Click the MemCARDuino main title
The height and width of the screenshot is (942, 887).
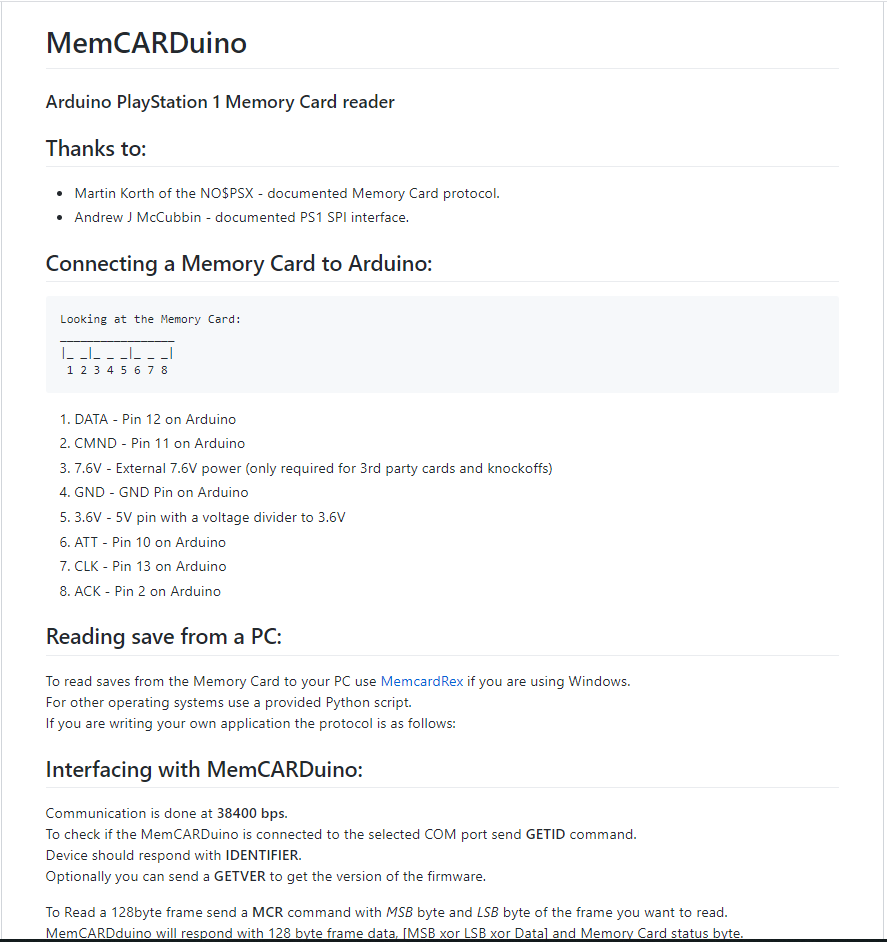click(x=146, y=43)
